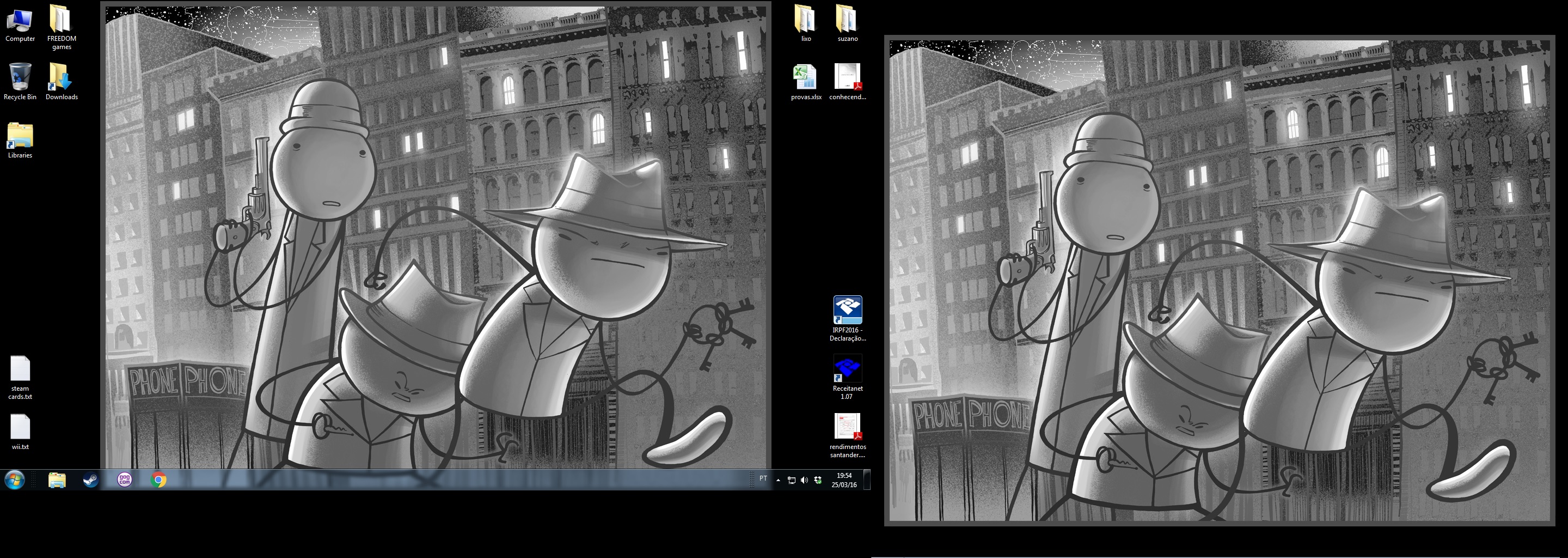The height and width of the screenshot is (558, 1568).
Task: Select the rendimentos santander PDF file
Action: click(847, 435)
